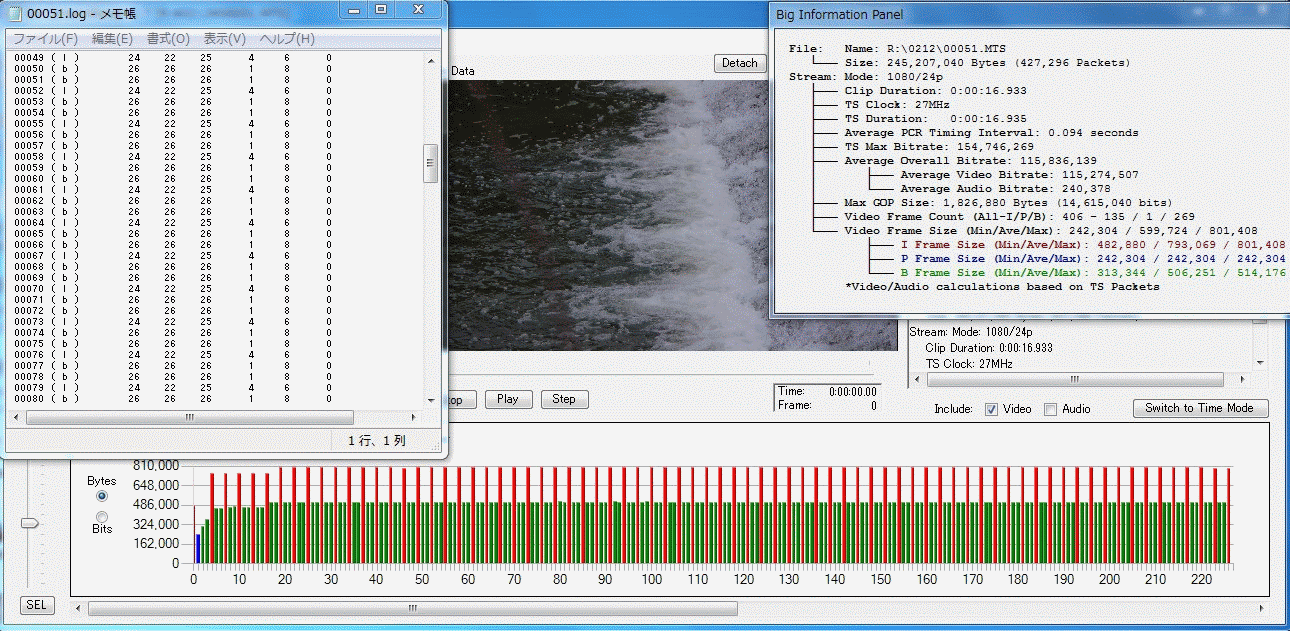Click the info panel horizontal scrollbar left arrow

pyautogui.click(x=916, y=380)
